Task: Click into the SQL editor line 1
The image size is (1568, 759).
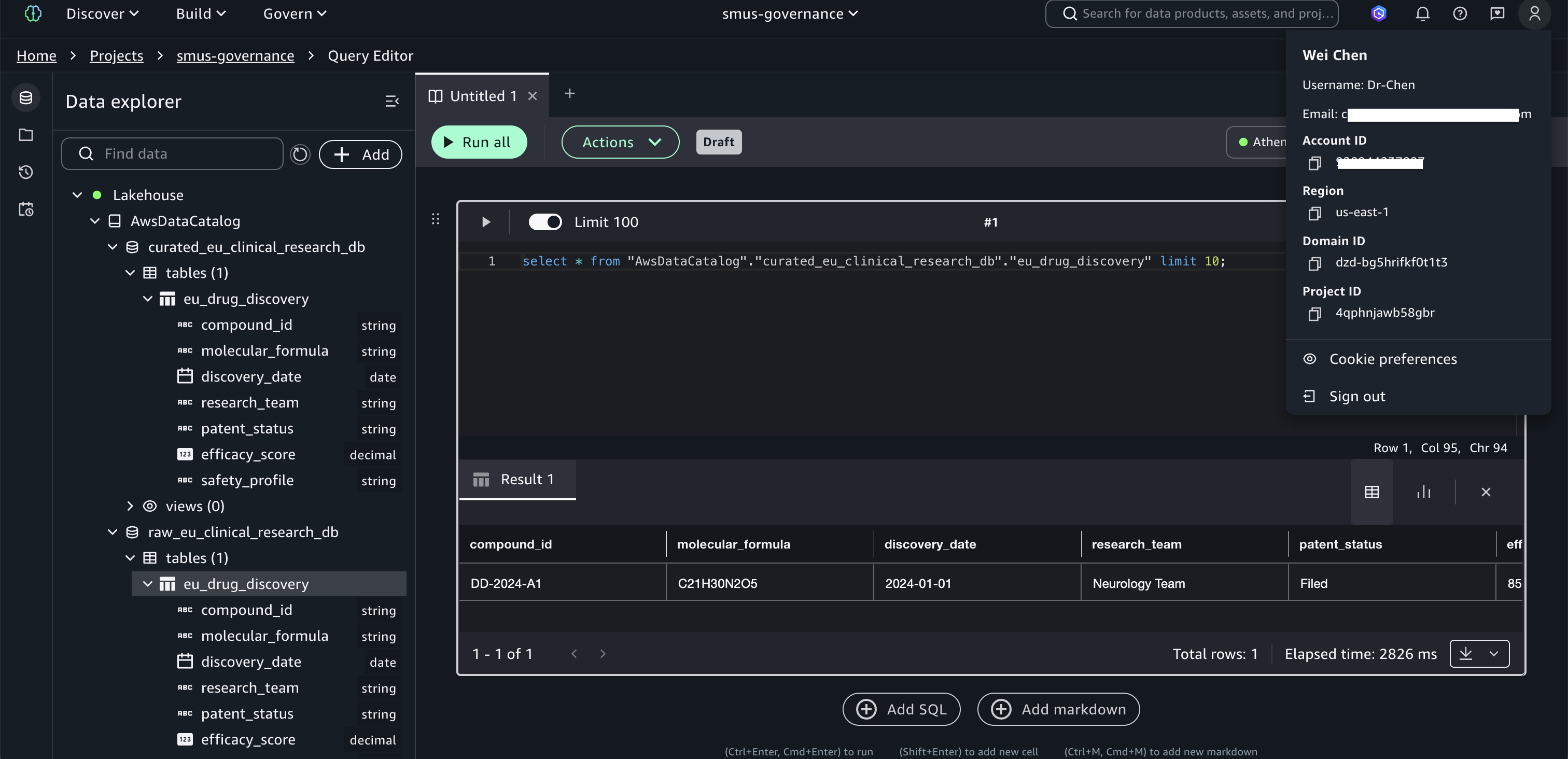Action: [x=874, y=261]
